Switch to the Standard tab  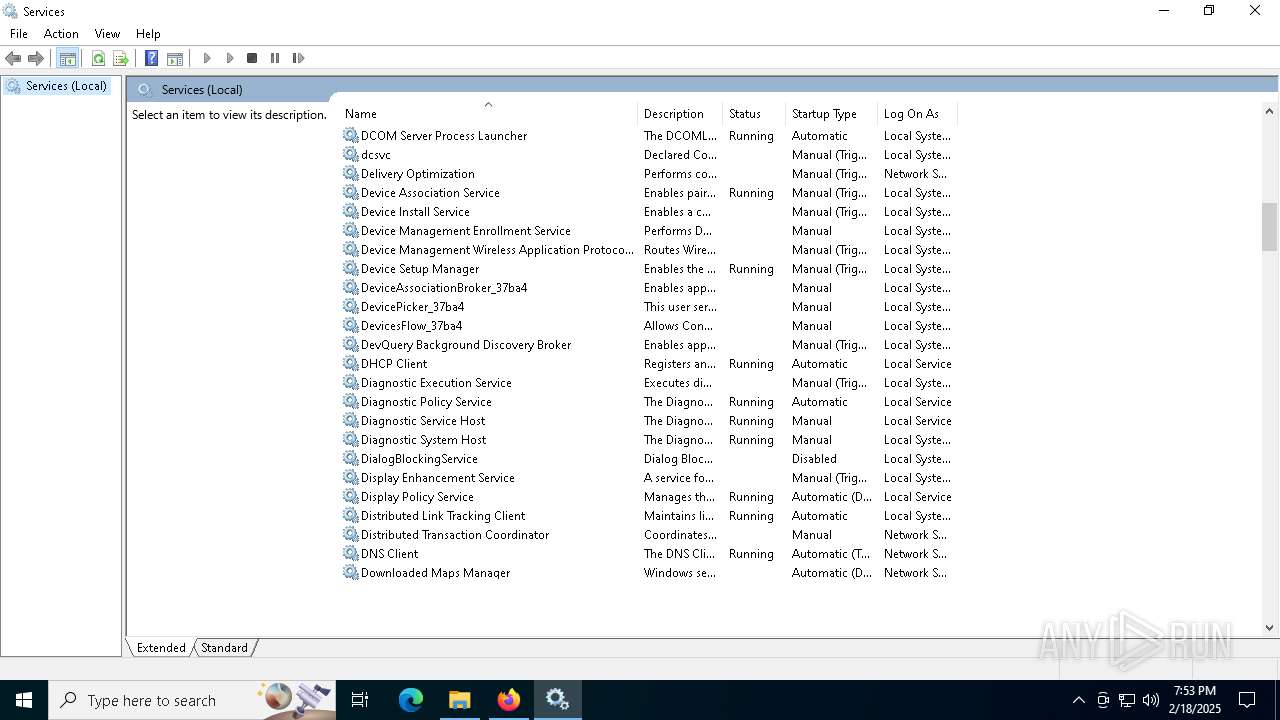click(224, 648)
